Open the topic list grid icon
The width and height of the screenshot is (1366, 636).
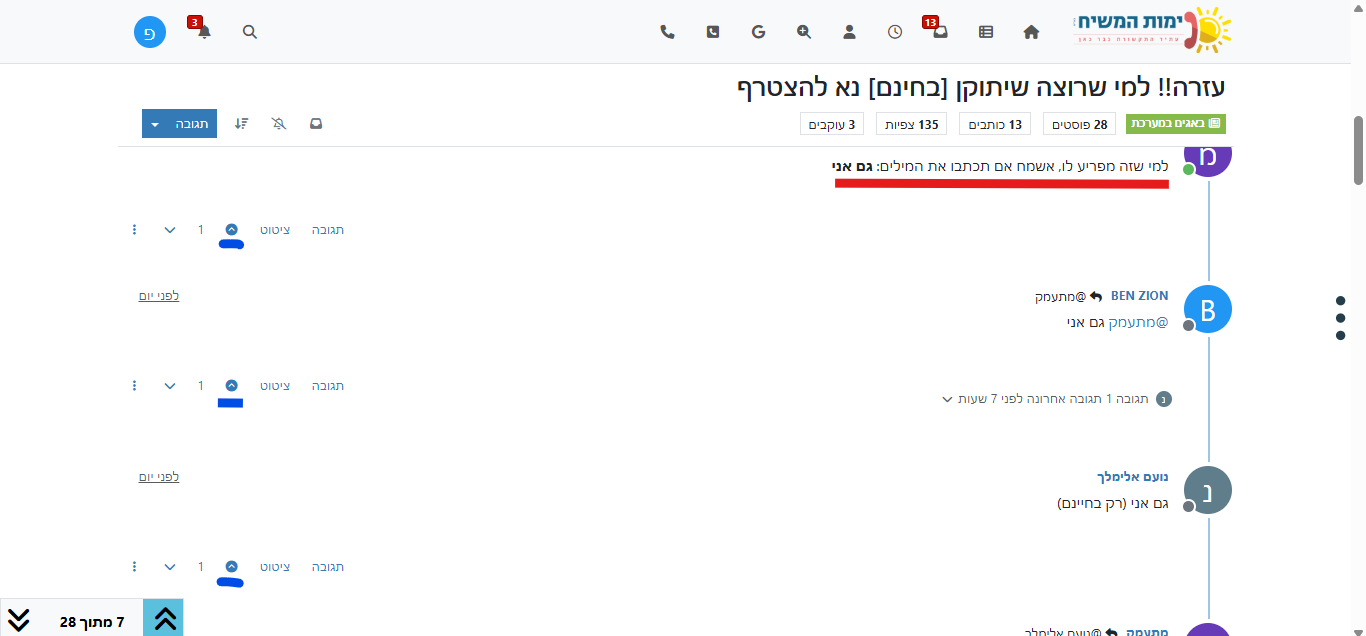(x=985, y=31)
